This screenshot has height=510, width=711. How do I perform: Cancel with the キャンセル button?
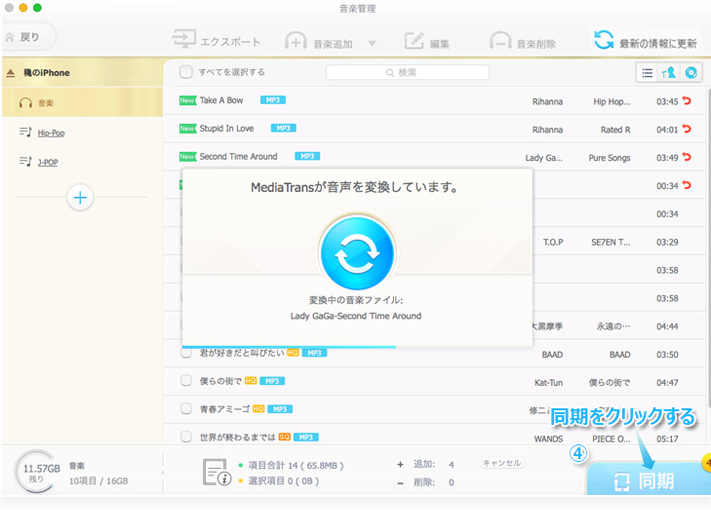(x=502, y=463)
